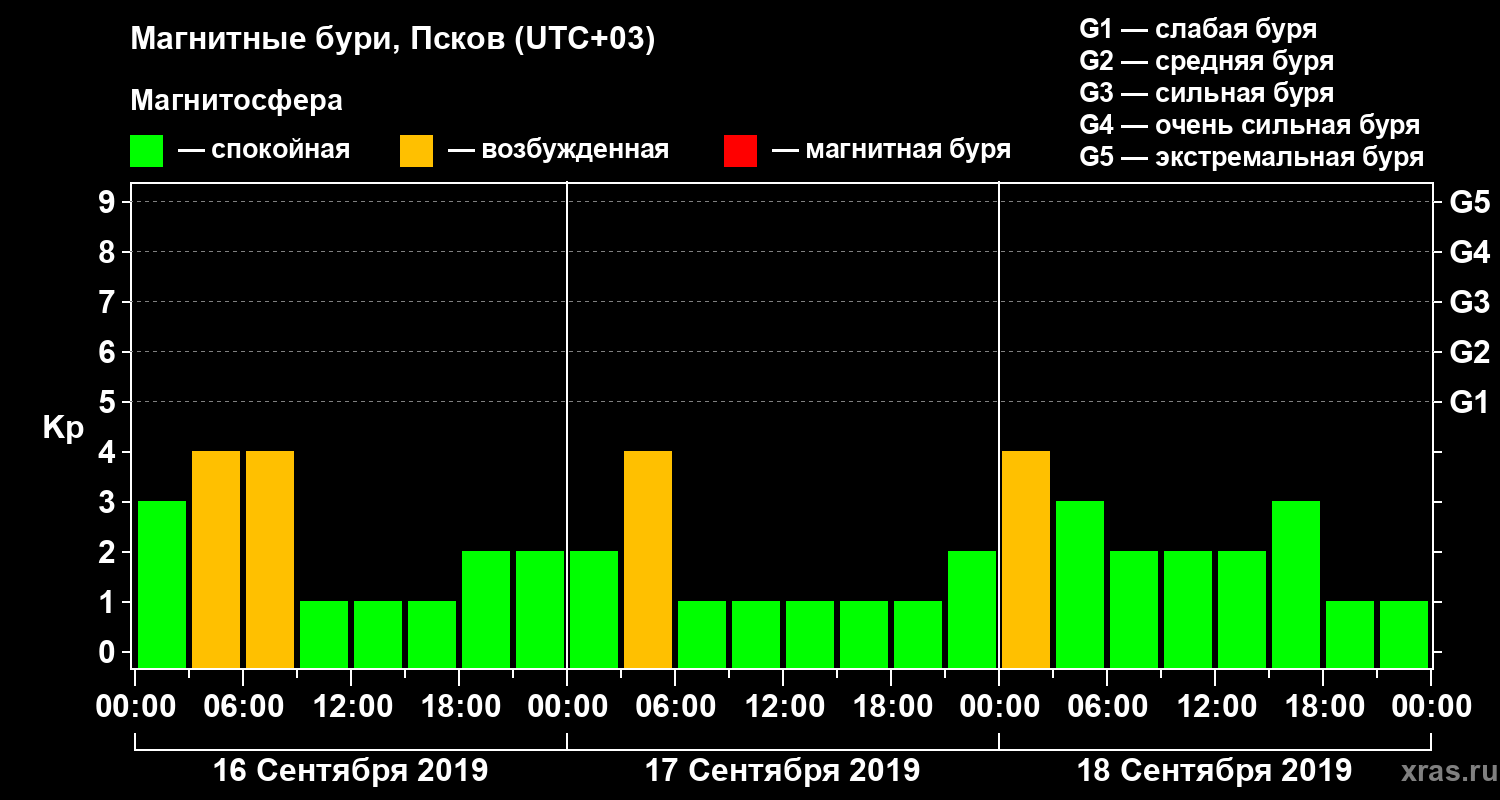
Task: Click the G1 storm level label on right axis
Action: [x=1469, y=402]
